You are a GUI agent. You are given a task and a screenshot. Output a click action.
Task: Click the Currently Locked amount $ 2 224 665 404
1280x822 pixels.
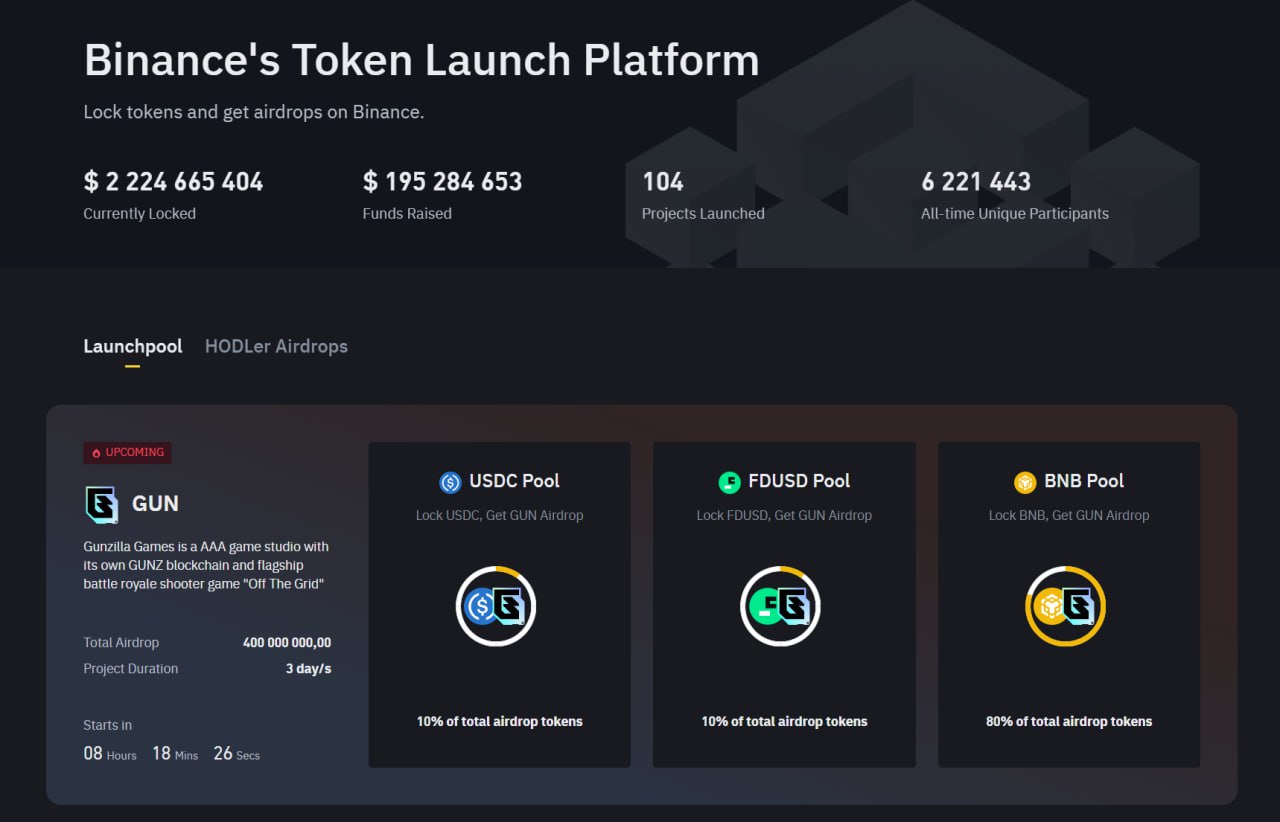(x=173, y=182)
